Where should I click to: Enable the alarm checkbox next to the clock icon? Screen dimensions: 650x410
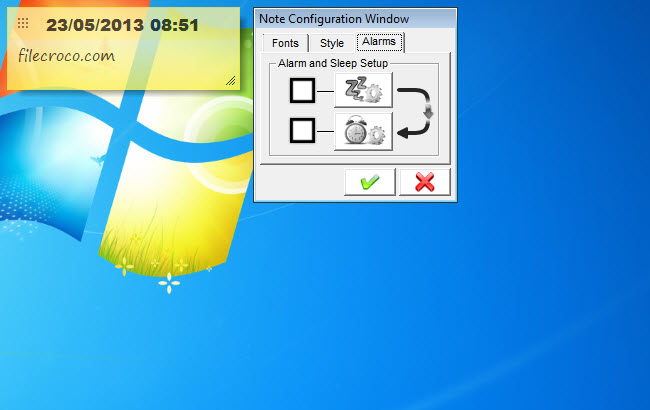pyautogui.click(x=302, y=131)
